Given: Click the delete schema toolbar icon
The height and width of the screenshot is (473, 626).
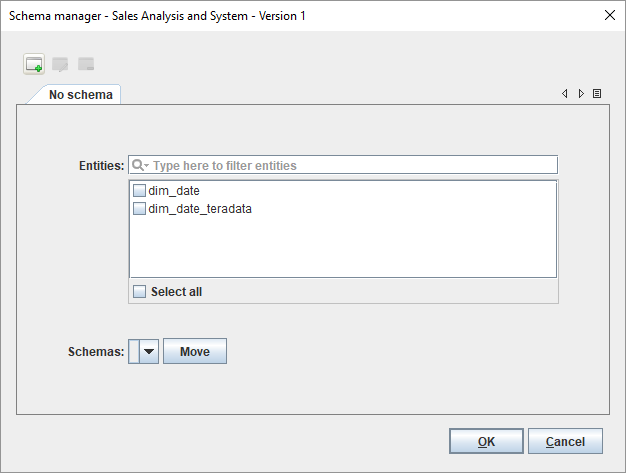Looking at the screenshot, I should (86, 65).
